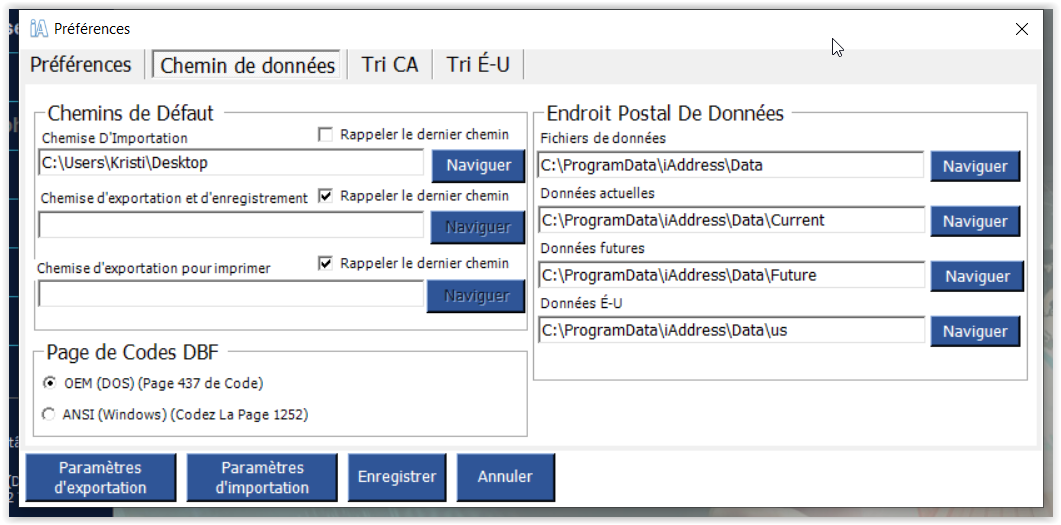Click Naviguer beside Fichiers de données
This screenshot has width=1061, height=525.
click(975, 166)
